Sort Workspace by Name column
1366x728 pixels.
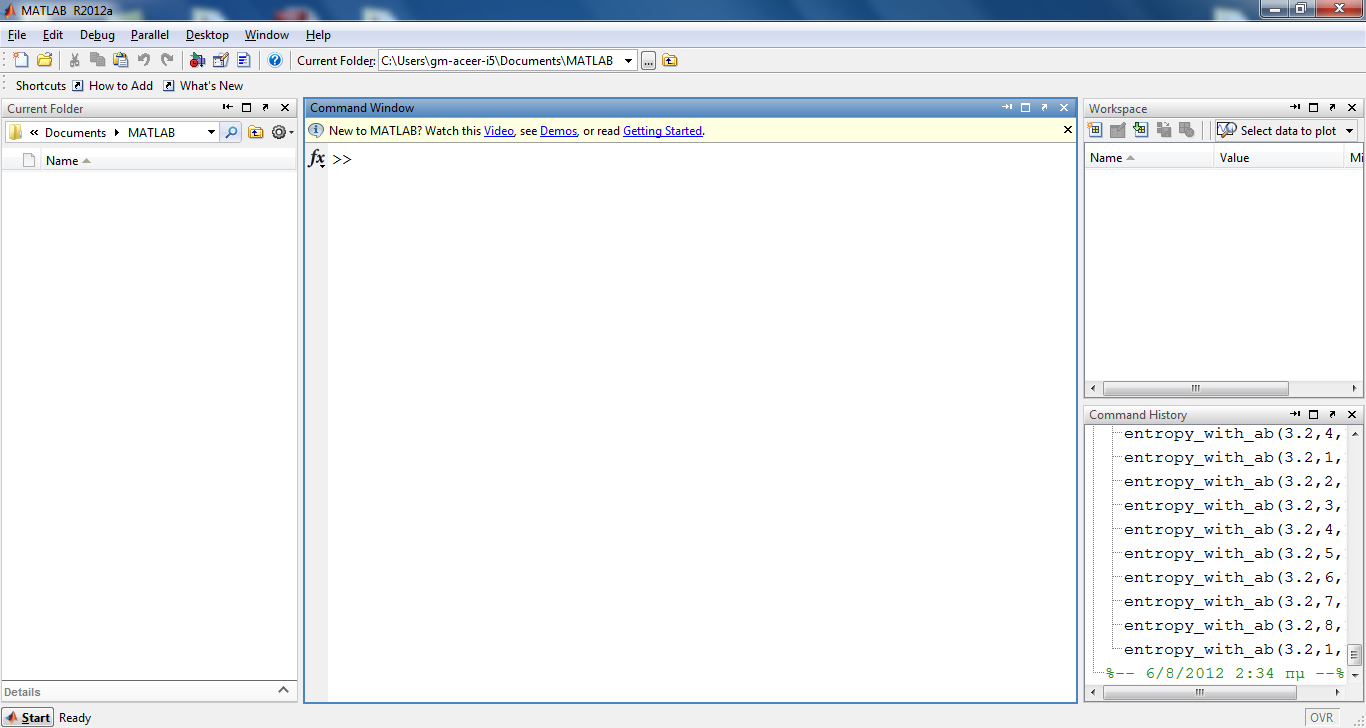coord(1148,158)
